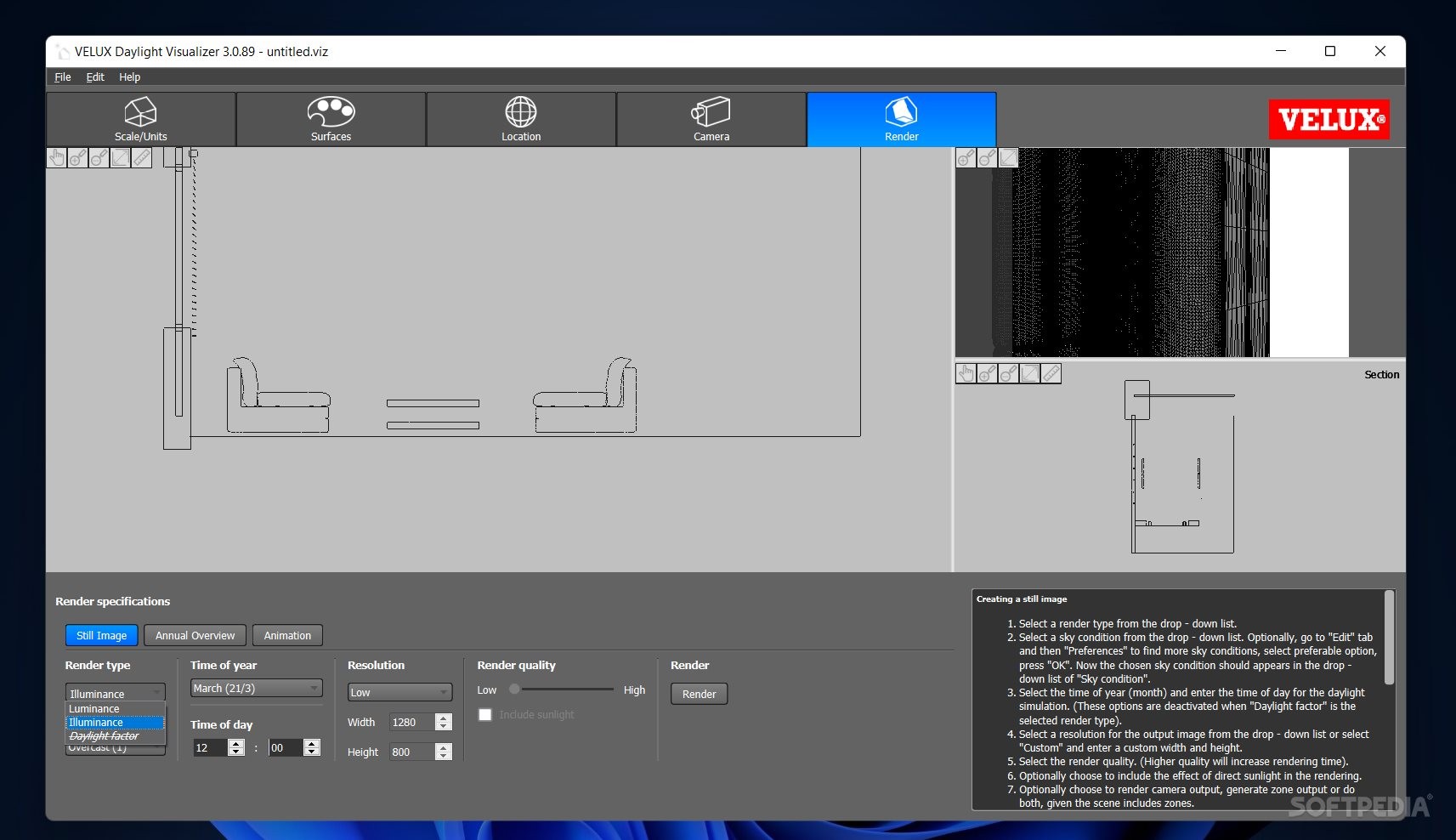Click the zoom in tool in main plan view

point(78,158)
